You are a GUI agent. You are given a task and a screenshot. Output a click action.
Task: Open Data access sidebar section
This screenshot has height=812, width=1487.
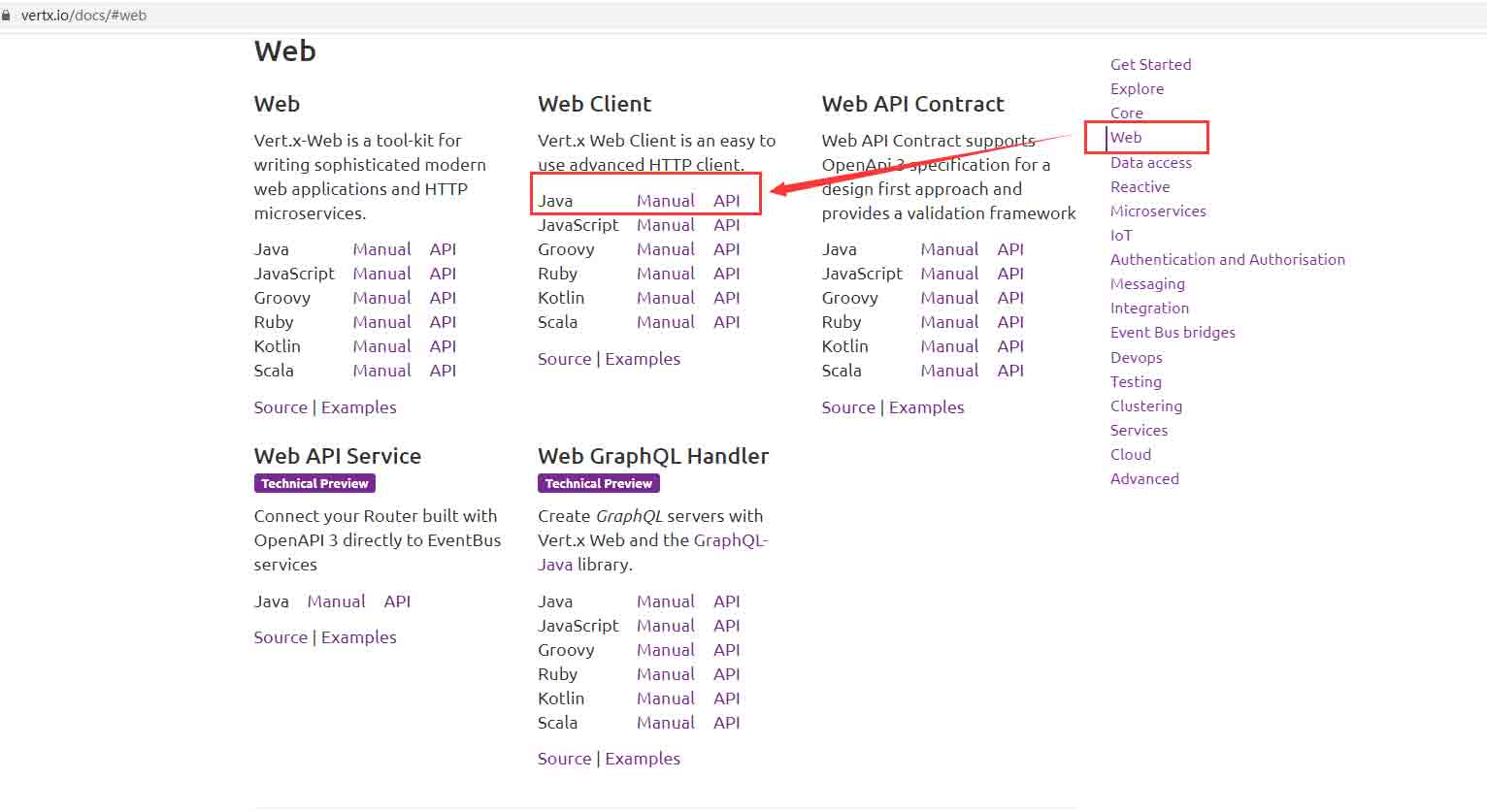click(x=1150, y=163)
